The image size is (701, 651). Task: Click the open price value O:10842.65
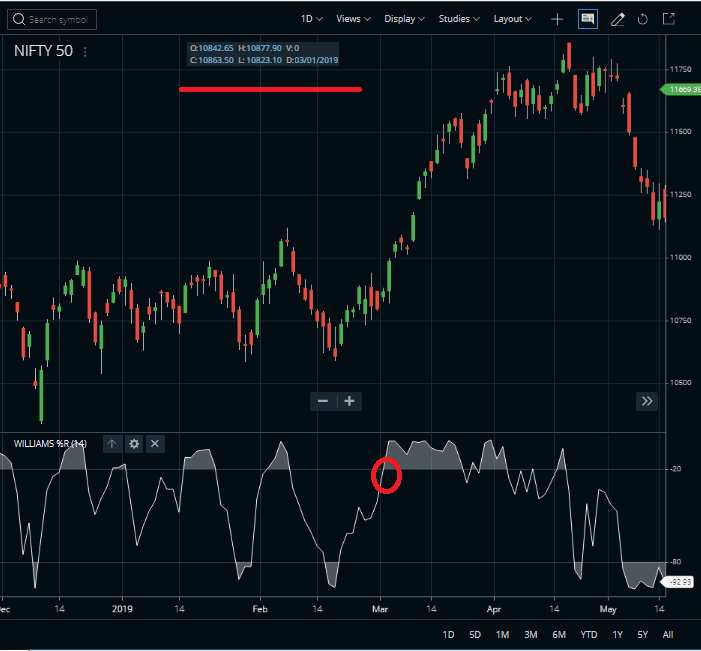point(211,48)
